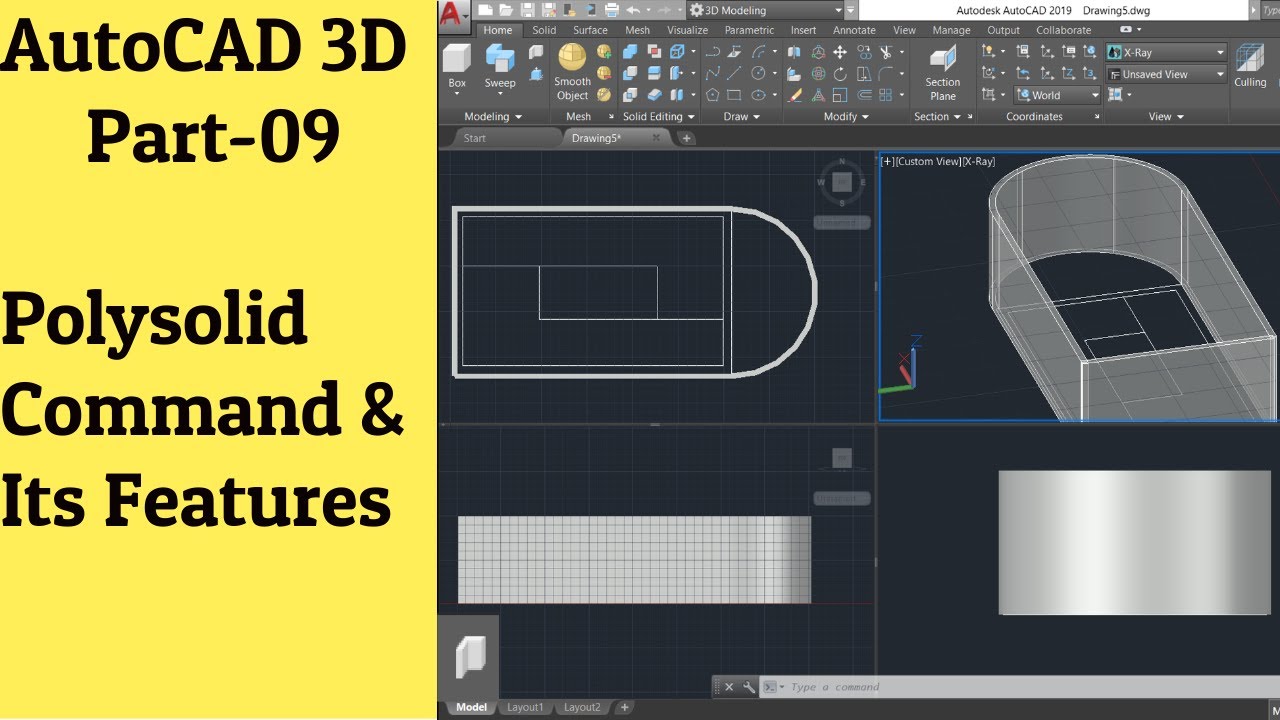This screenshot has height=720, width=1280.
Task: Expand the Section panel
Action: (x=937, y=117)
